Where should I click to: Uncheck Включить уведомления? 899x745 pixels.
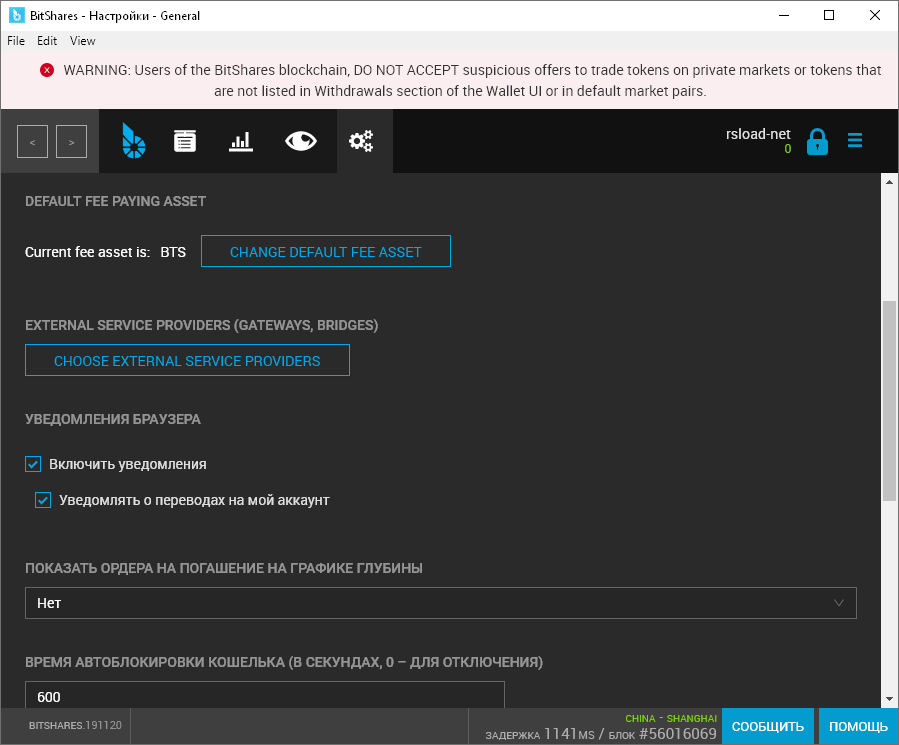pos(32,464)
